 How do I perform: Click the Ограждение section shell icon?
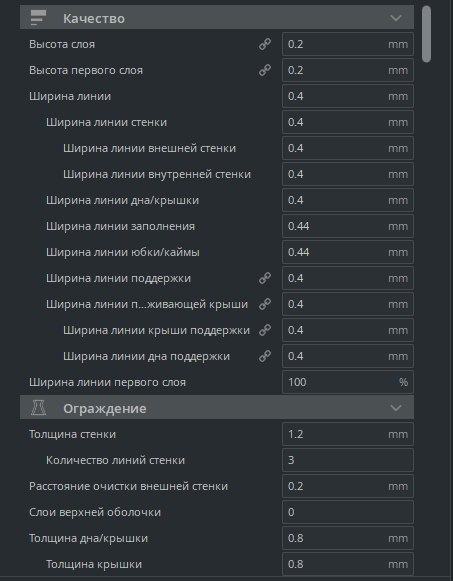[x=38, y=408]
